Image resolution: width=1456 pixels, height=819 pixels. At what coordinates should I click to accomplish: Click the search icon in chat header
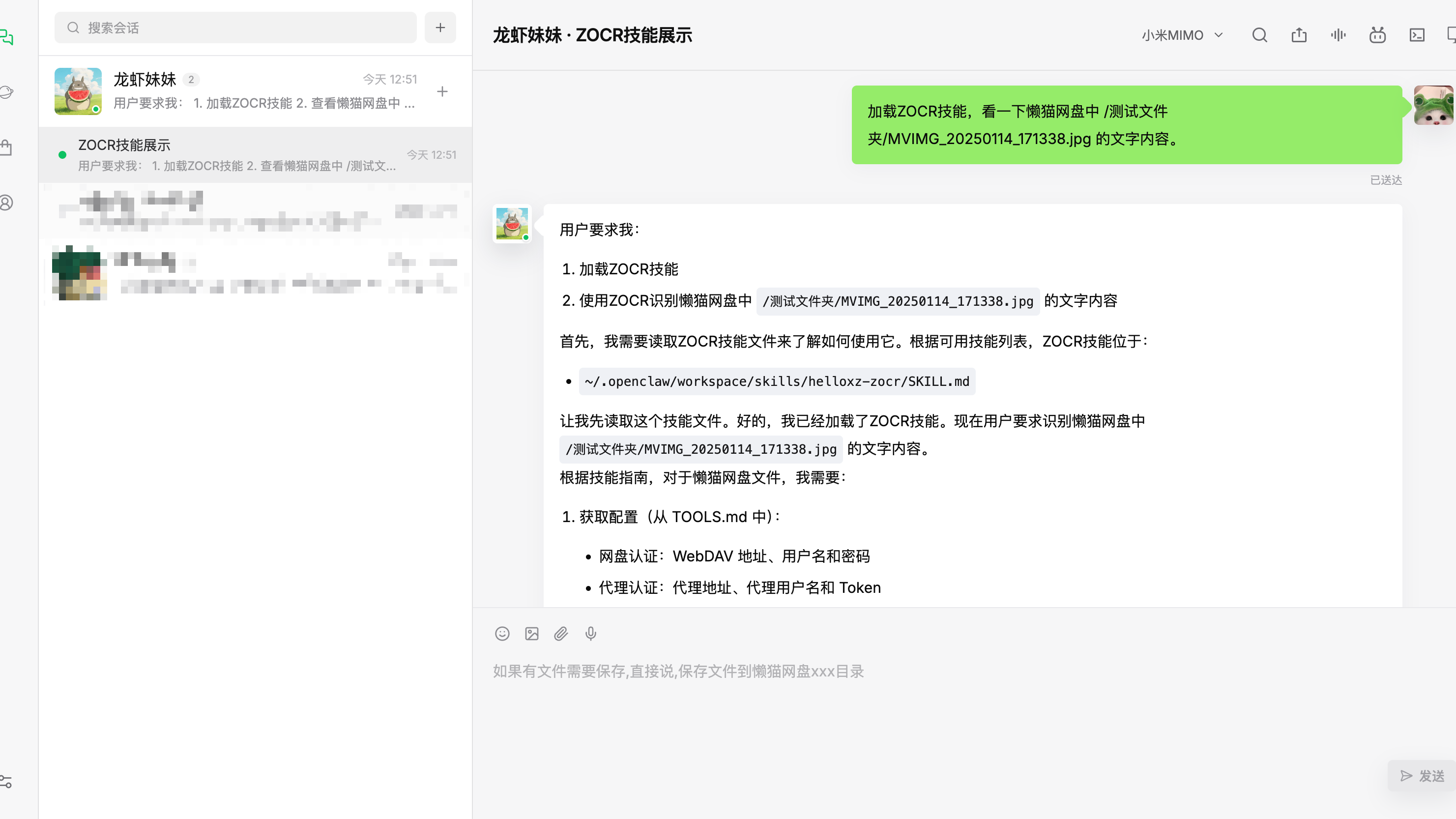(1259, 35)
